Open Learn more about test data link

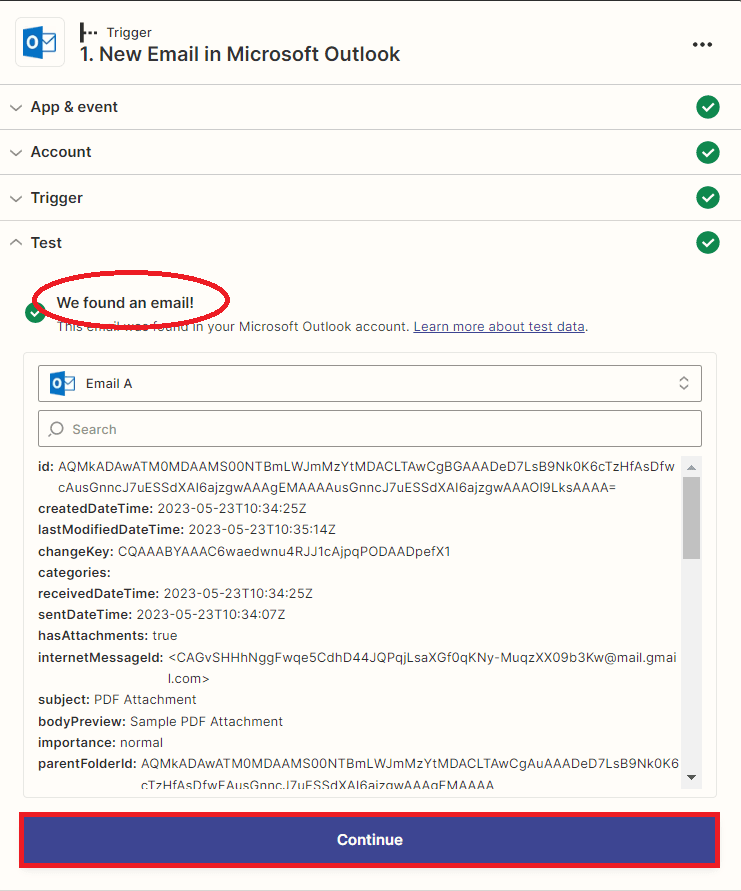click(499, 327)
